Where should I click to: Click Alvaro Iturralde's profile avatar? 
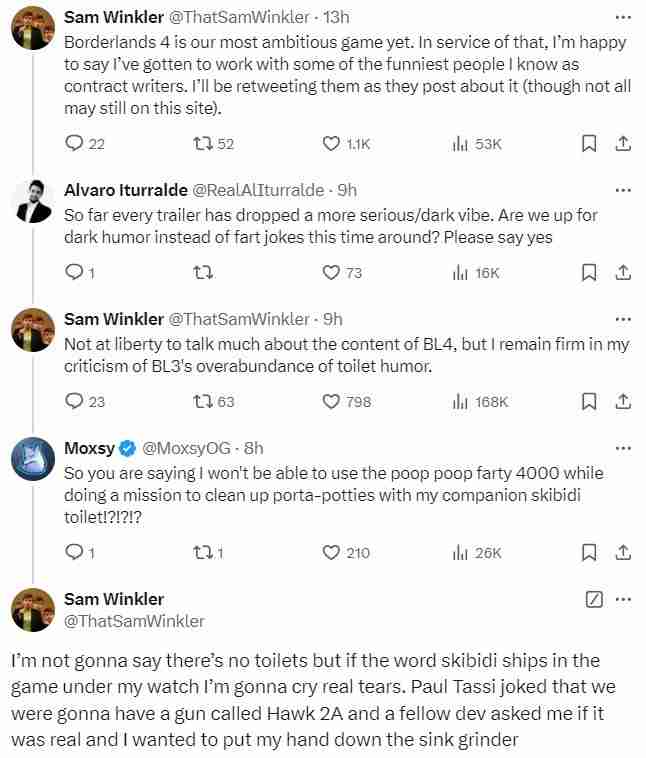33,202
